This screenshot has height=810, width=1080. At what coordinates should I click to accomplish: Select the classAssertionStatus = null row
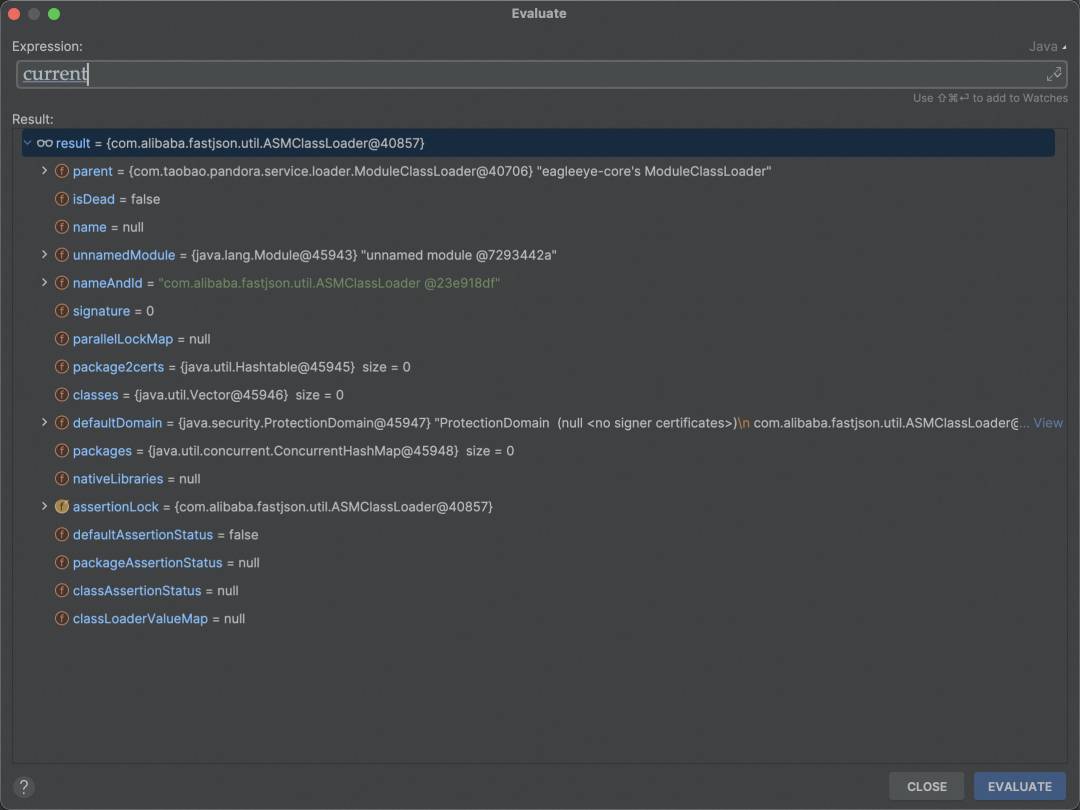538,590
